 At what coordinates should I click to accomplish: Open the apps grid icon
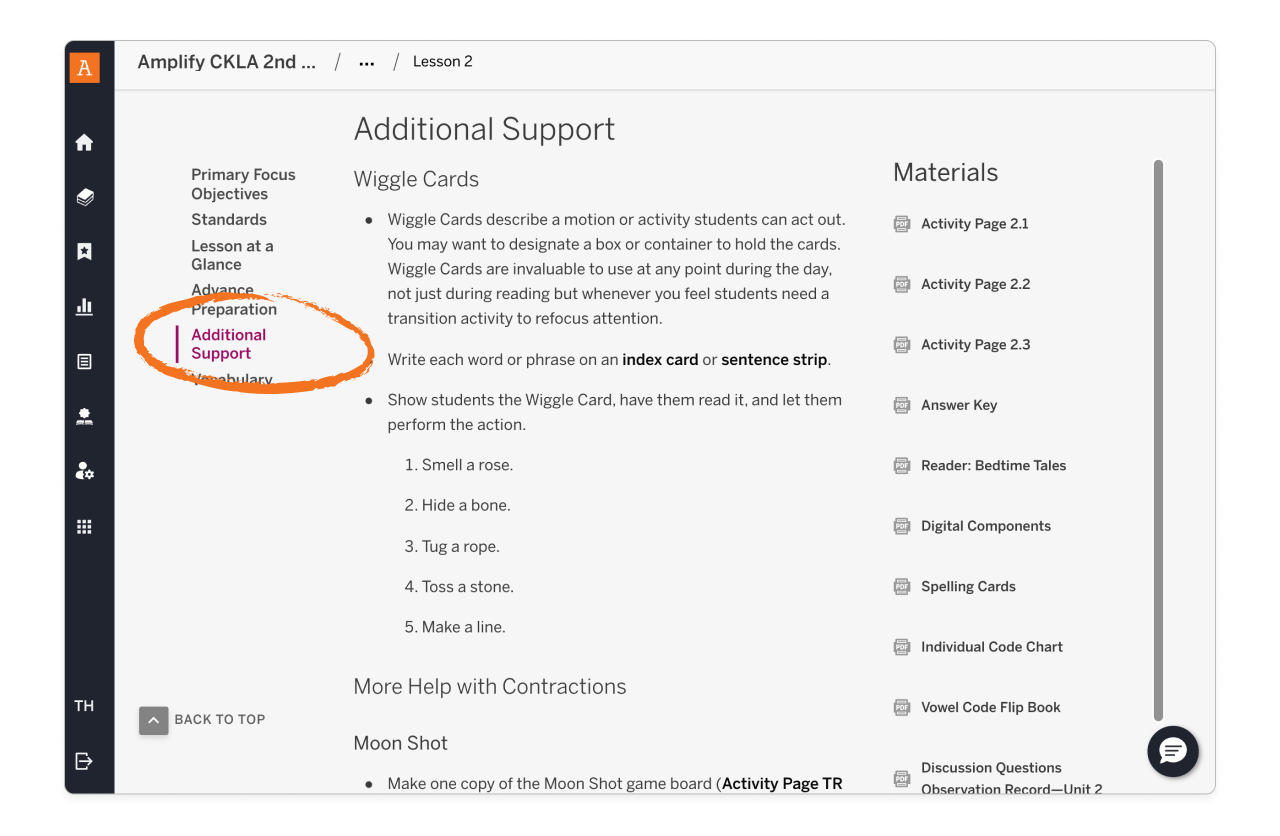85,527
